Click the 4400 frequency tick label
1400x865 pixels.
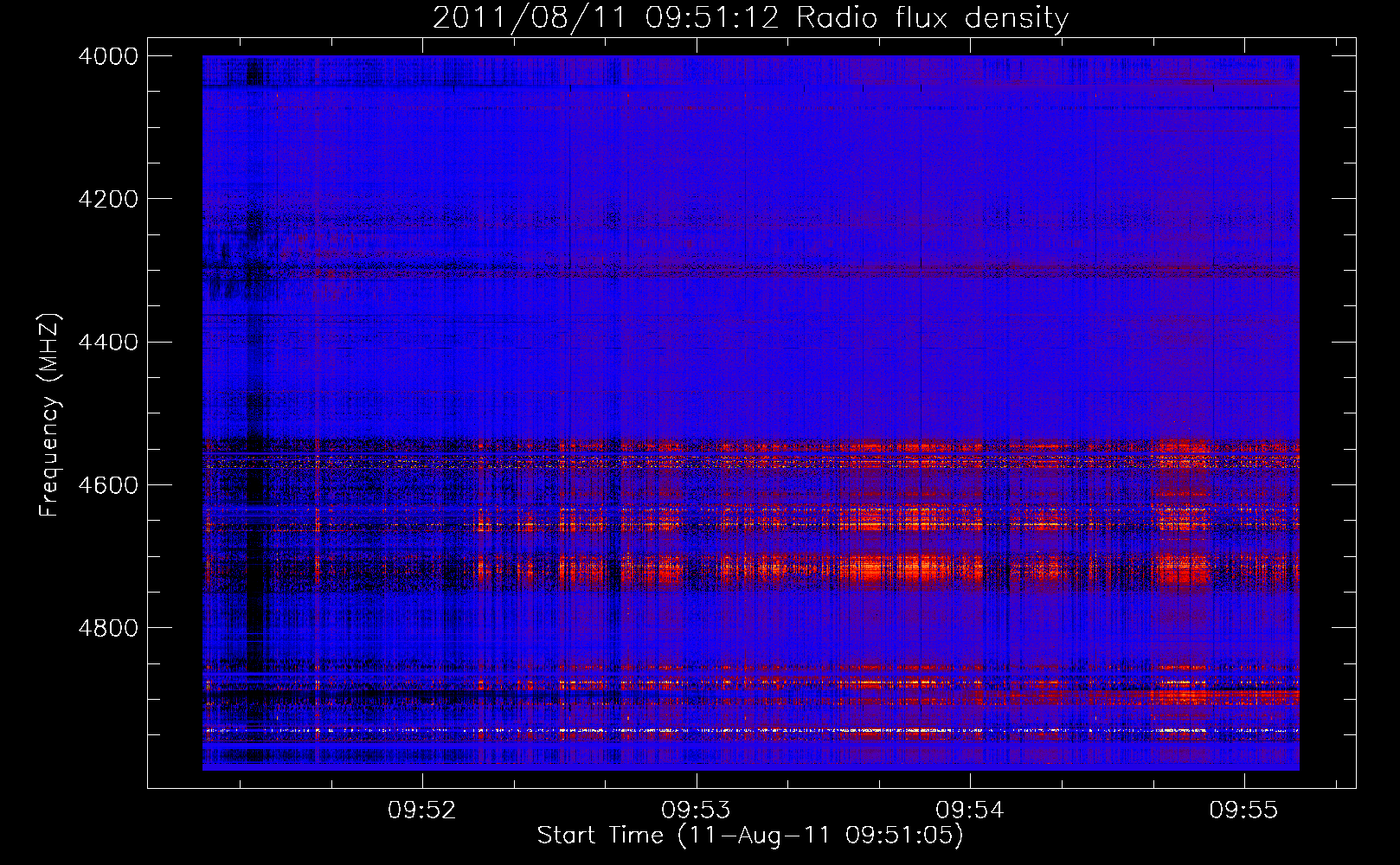(x=108, y=343)
